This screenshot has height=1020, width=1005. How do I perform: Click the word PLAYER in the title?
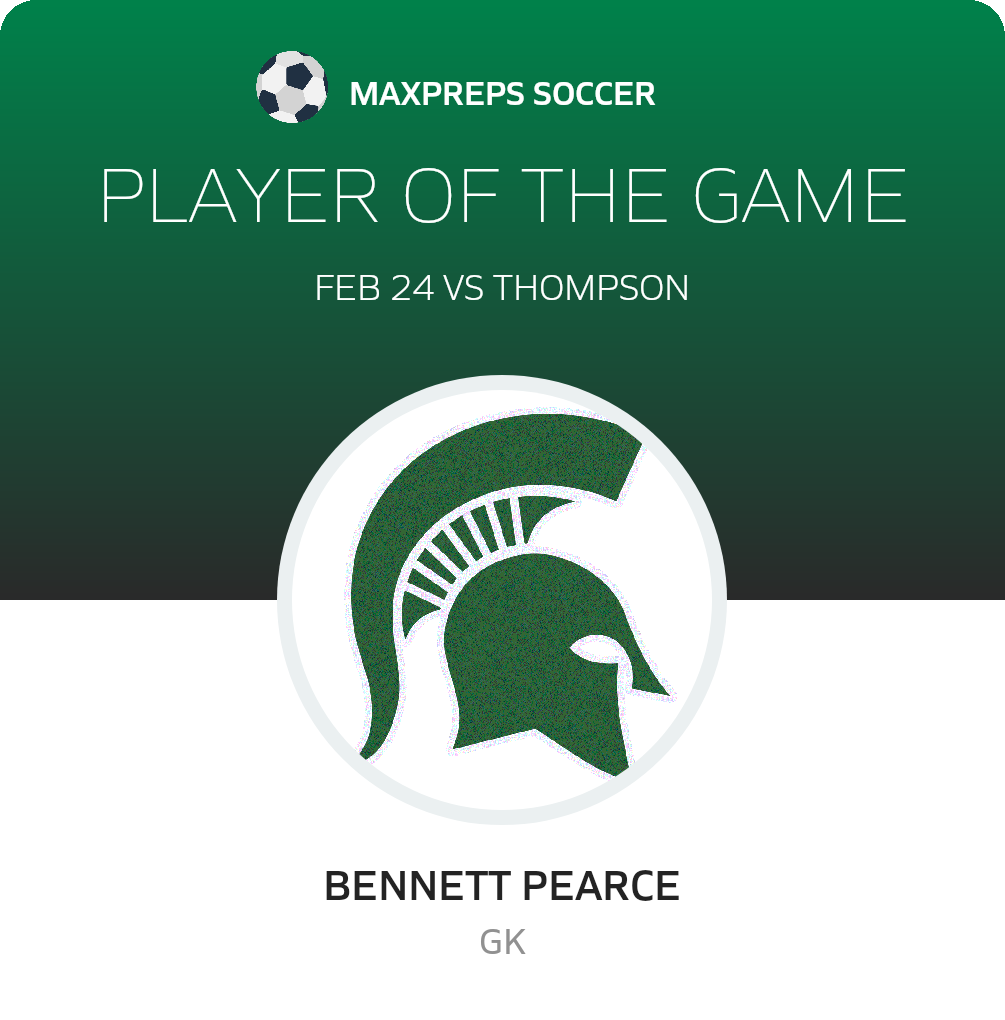pyautogui.click(x=239, y=195)
